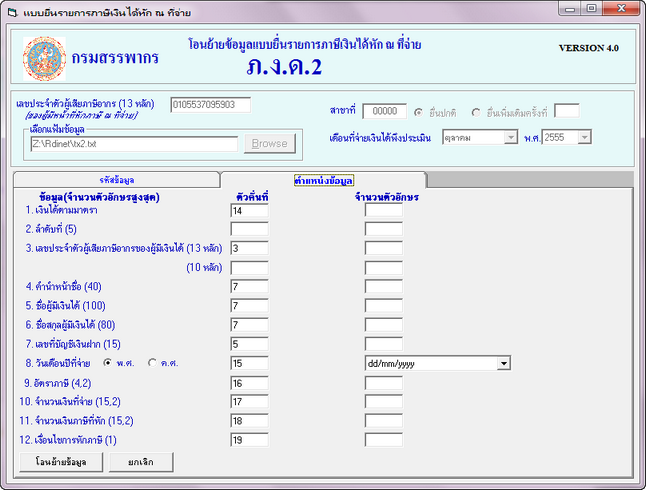Click the 13-digit taxpayer ID field
The height and width of the screenshot is (490, 646).
[210, 104]
